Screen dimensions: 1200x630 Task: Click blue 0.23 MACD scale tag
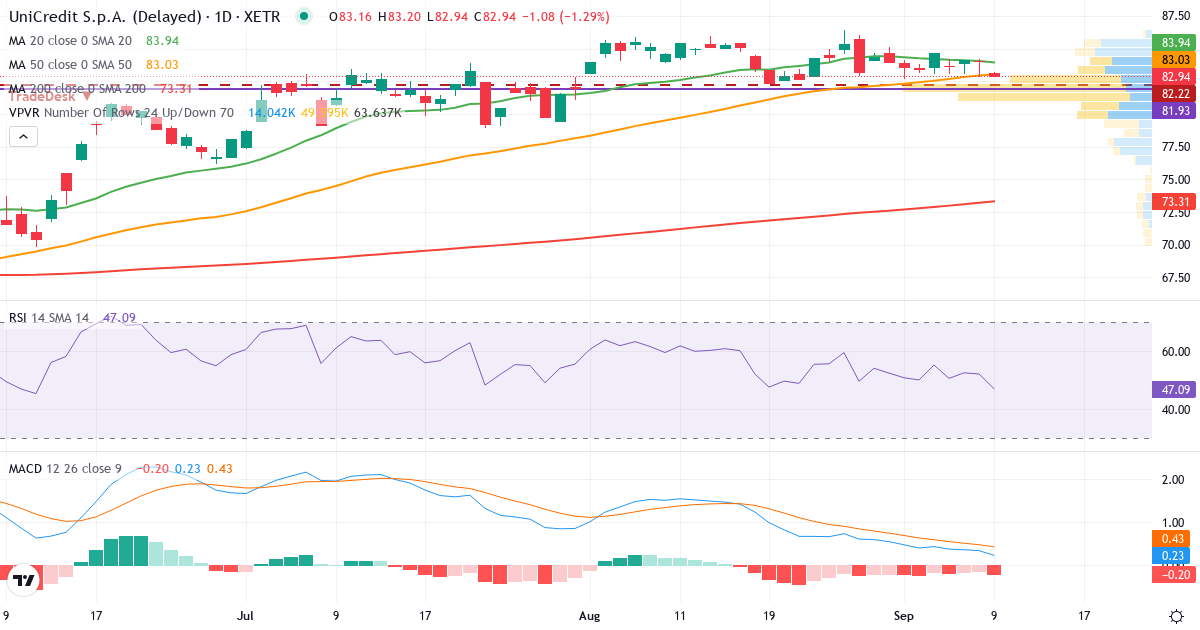coord(1175,556)
